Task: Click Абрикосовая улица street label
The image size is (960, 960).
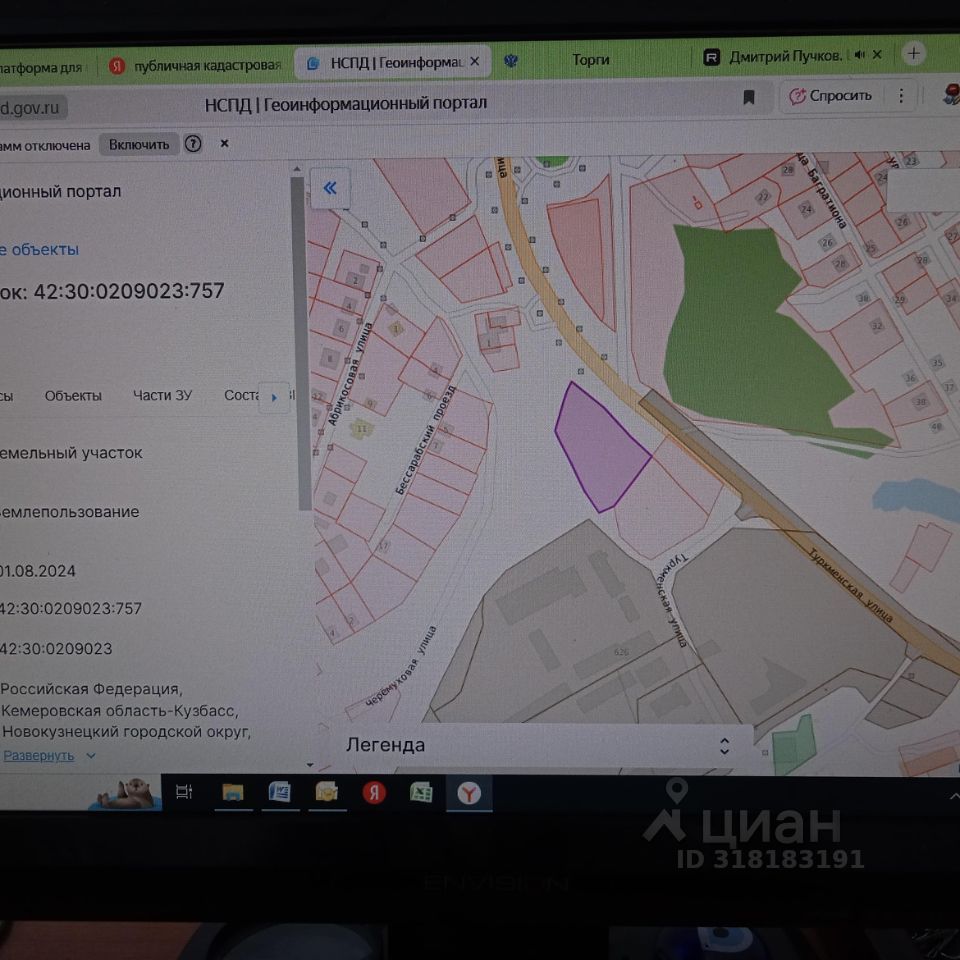Action: [350, 374]
